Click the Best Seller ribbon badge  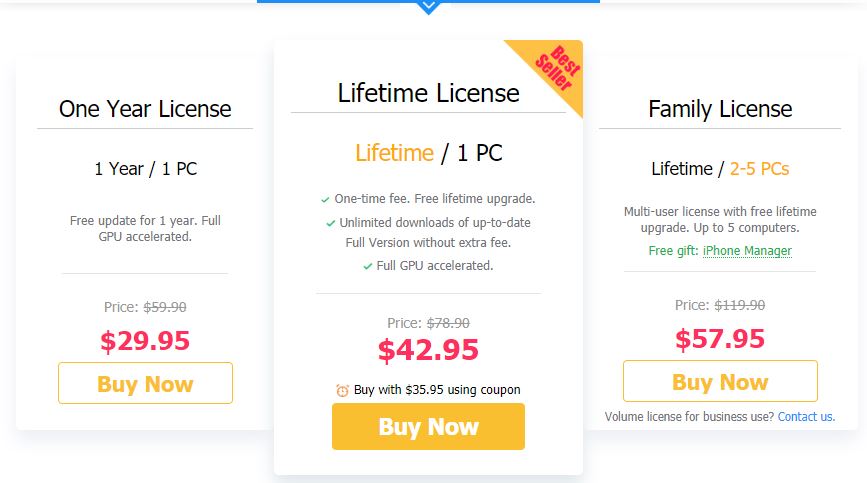coord(552,70)
